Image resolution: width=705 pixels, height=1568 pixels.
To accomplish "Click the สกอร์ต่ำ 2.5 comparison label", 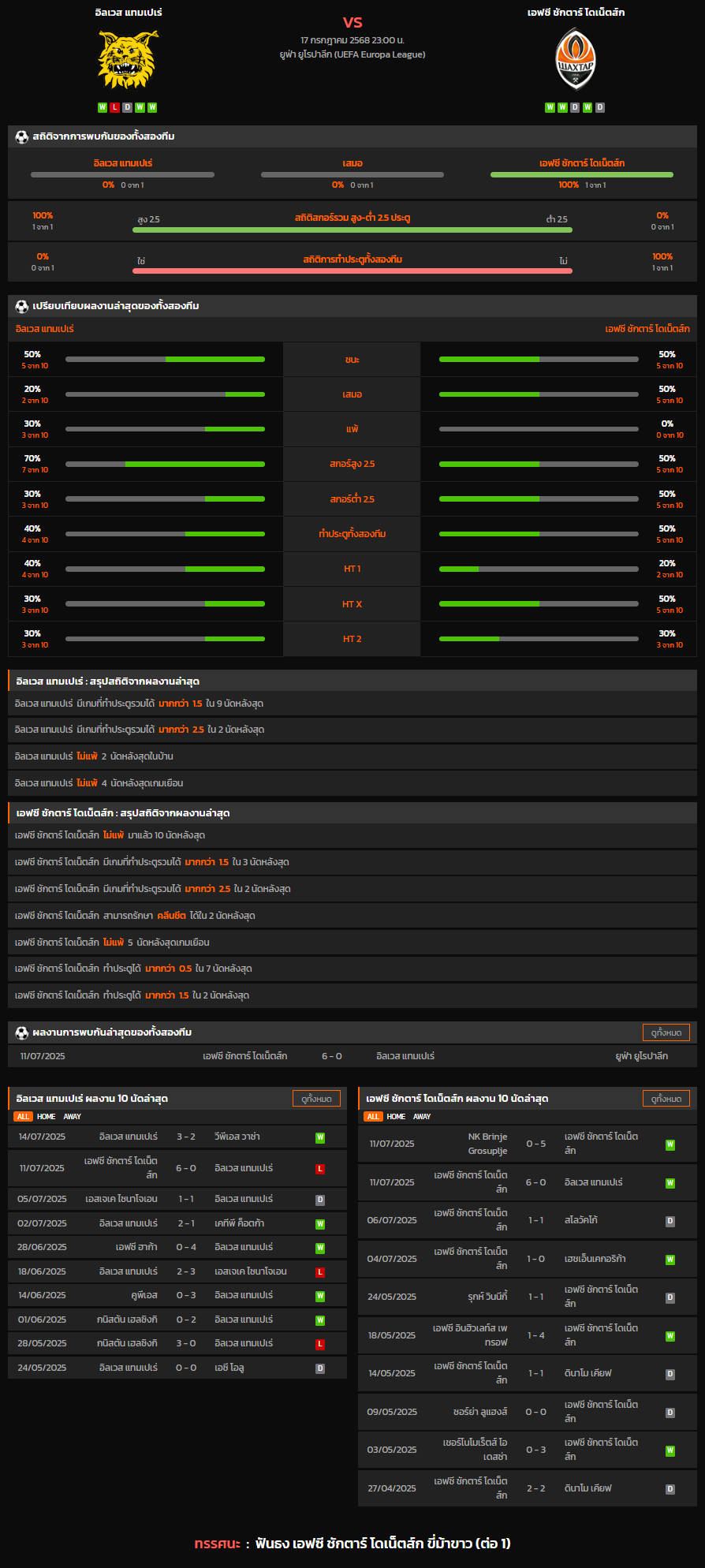I will (352, 499).
